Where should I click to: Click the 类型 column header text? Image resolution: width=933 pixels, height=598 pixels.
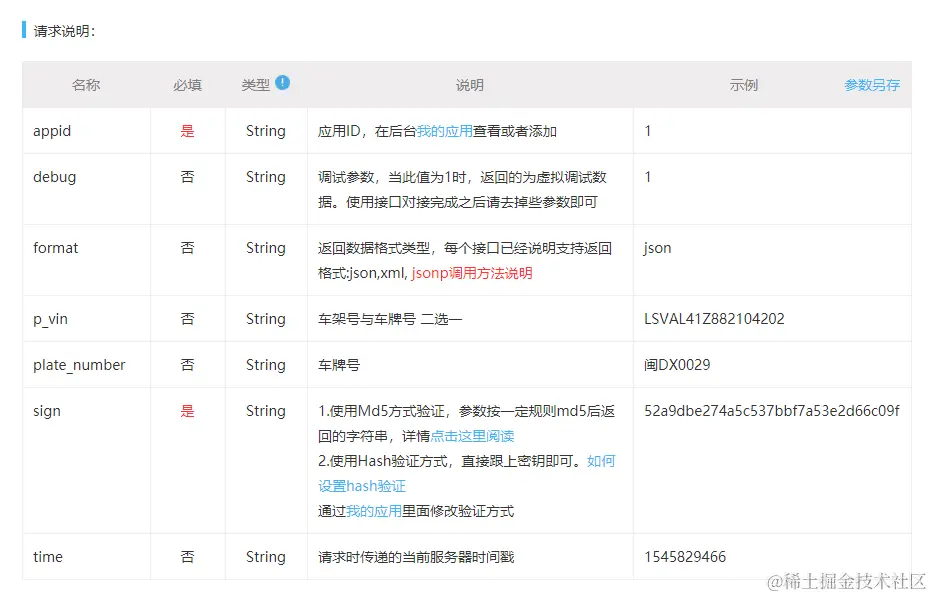pos(255,85)
